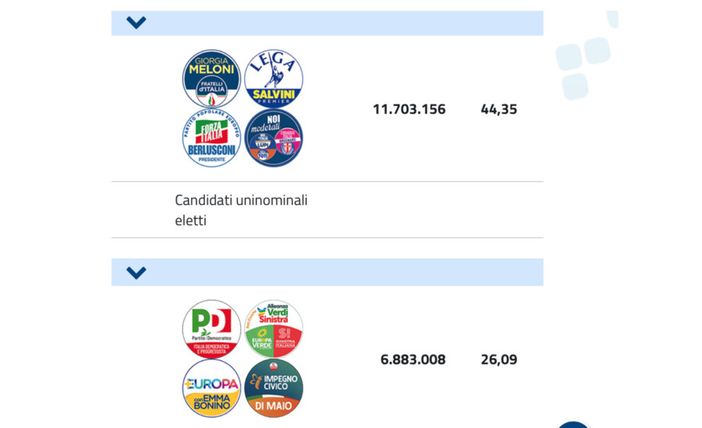This screenshot has width=702, height=428.
Task: Open the Noi Moderati party logo
Action: point(273,139)
